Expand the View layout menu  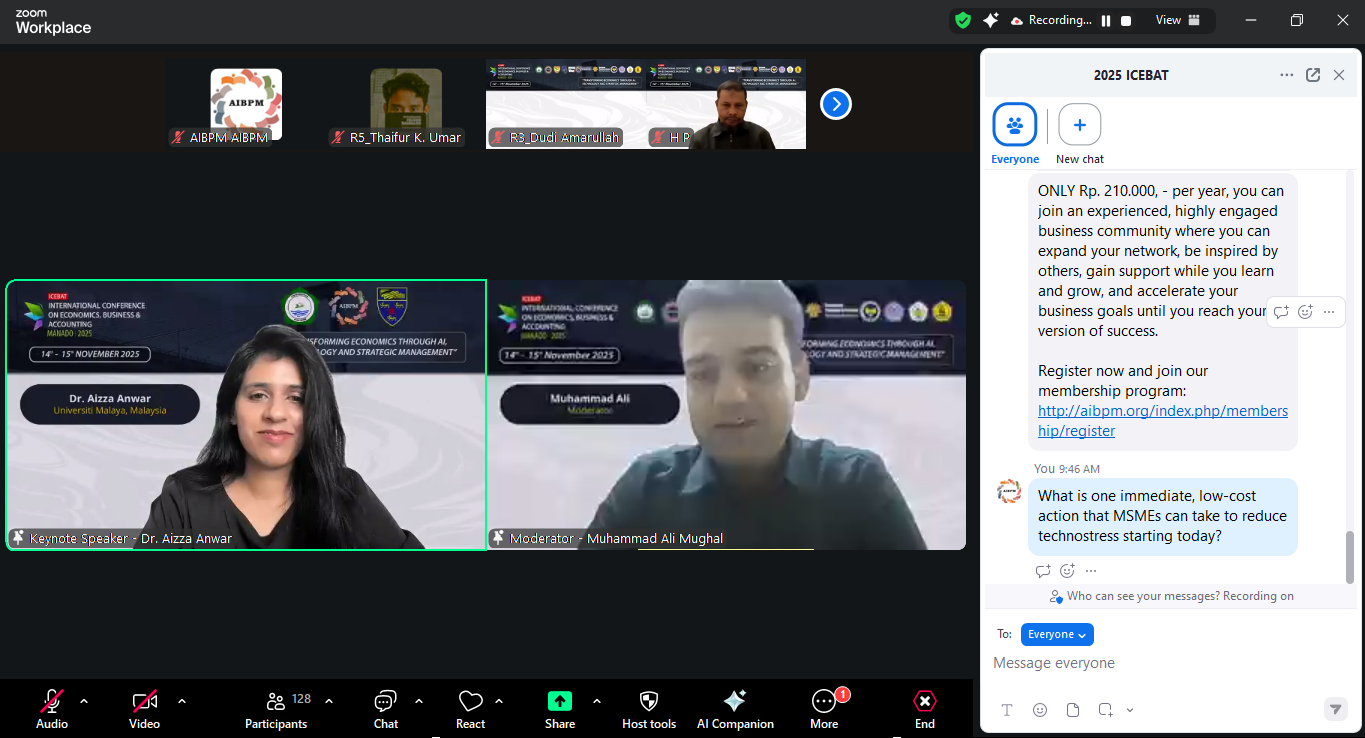click(1175, 20)
